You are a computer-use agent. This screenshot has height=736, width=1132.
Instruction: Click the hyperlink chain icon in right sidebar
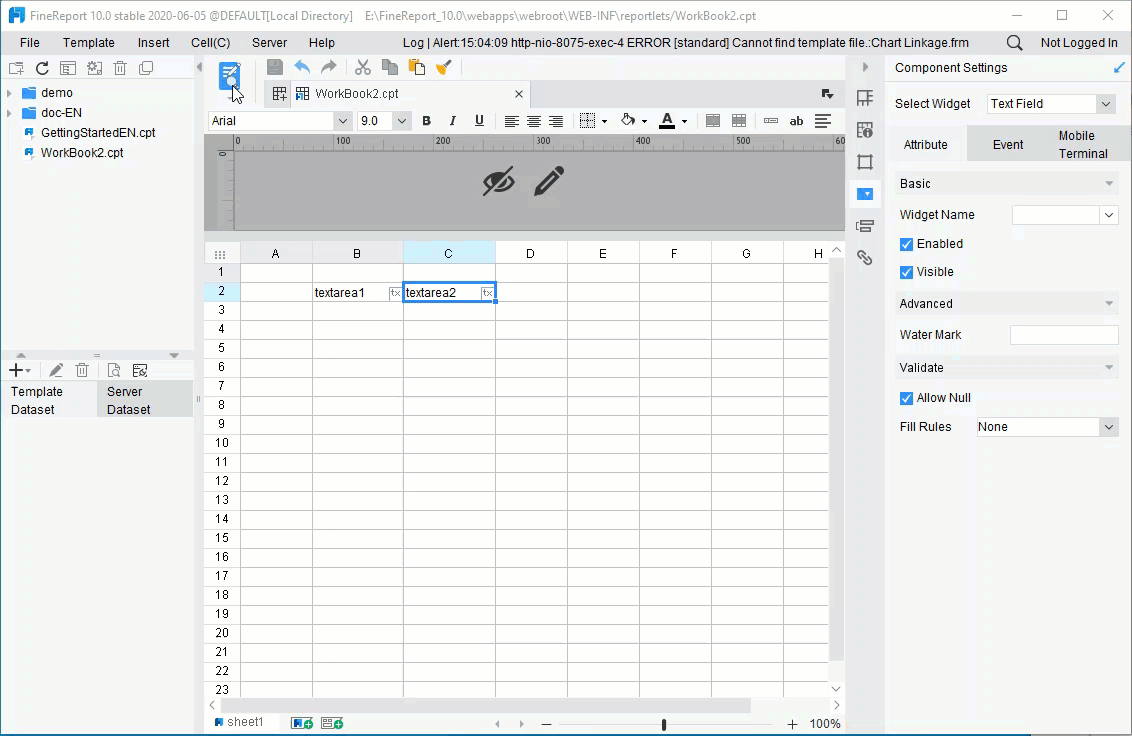click(x=865, y=257)
